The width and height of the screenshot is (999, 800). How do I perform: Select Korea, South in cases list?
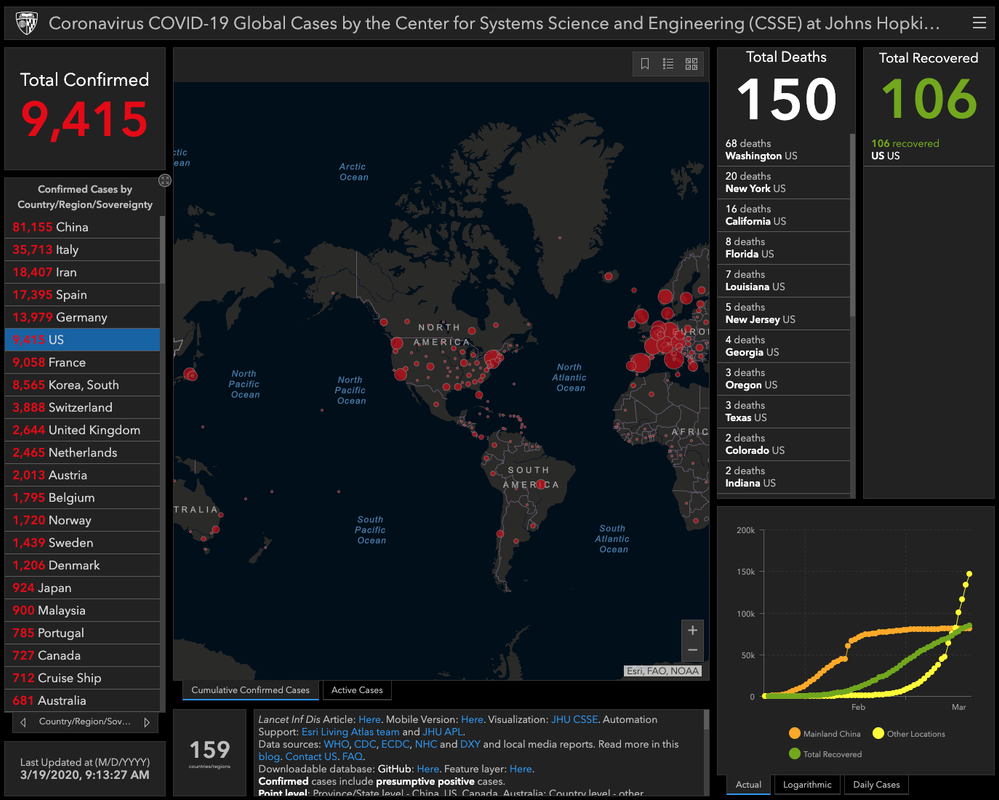point(82,385)
